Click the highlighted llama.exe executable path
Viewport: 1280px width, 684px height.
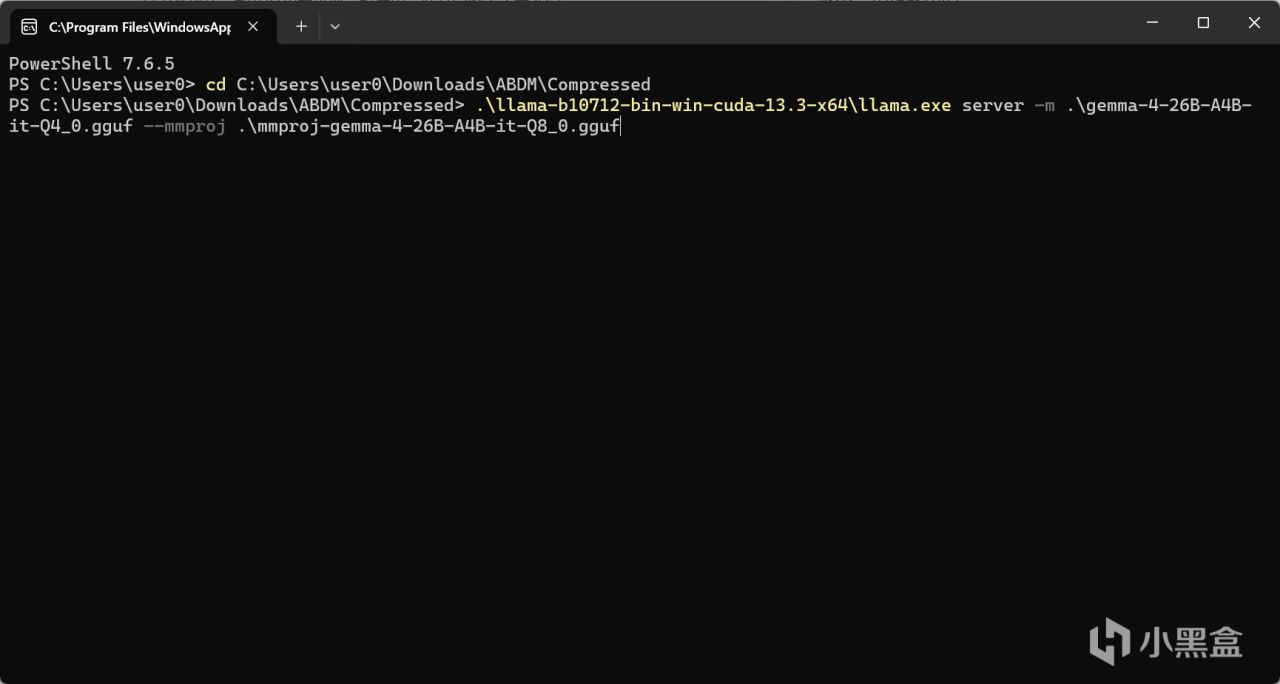[x=714, y=105]
